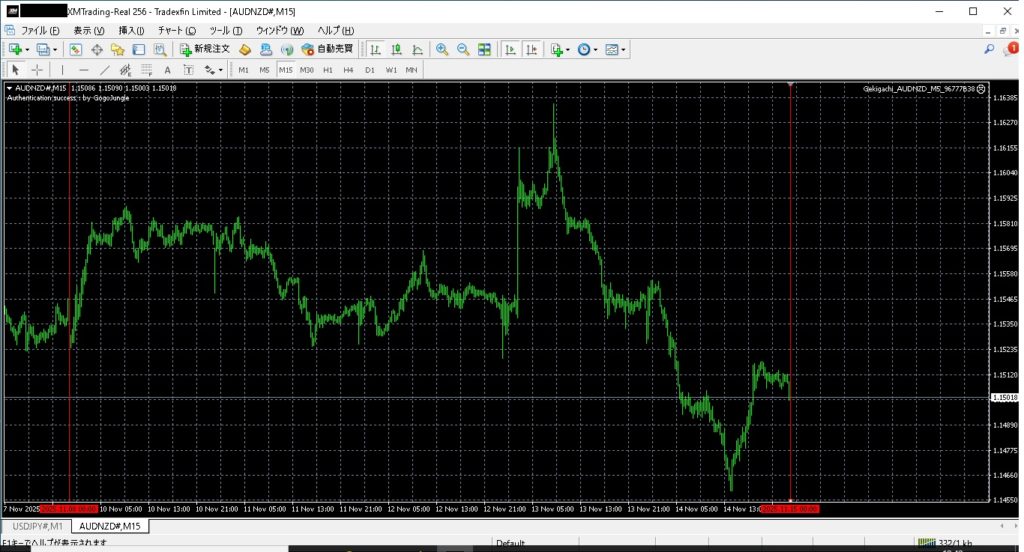Toggle the chart shift button
Image resolution: width=1024 pixels, height=552 pixels.
click(532, 49)
